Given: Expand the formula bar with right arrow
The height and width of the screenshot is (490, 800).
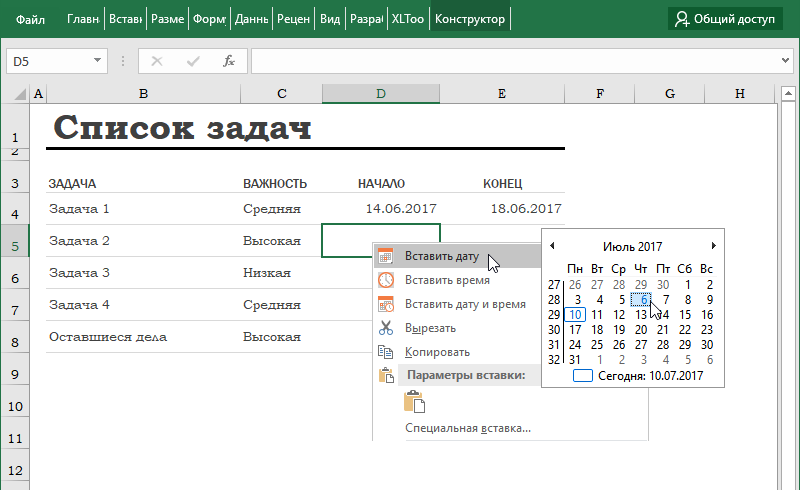Looking at the screenshot, I should tap(784, 61).
